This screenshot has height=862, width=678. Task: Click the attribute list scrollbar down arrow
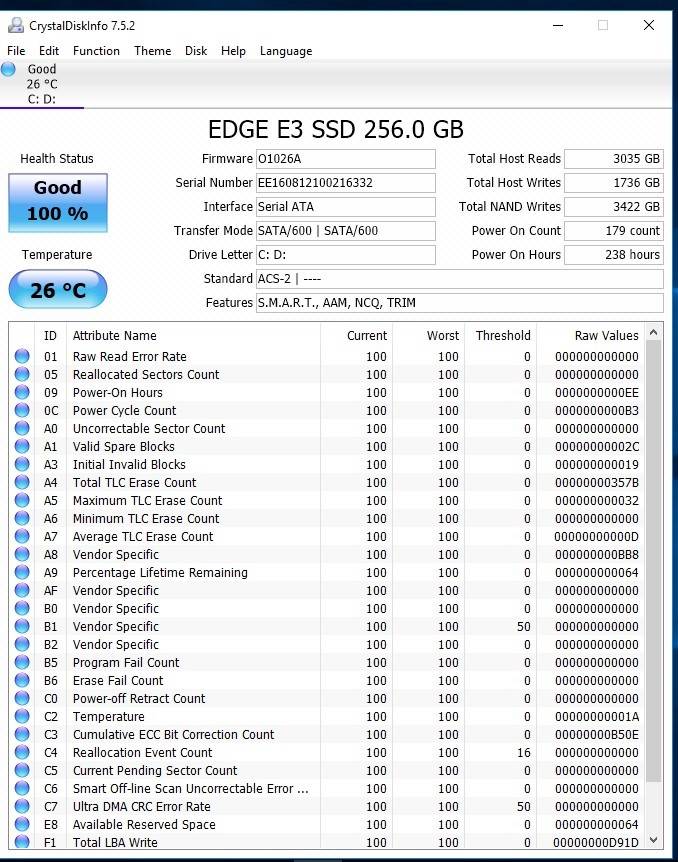(x=653, y=840)
